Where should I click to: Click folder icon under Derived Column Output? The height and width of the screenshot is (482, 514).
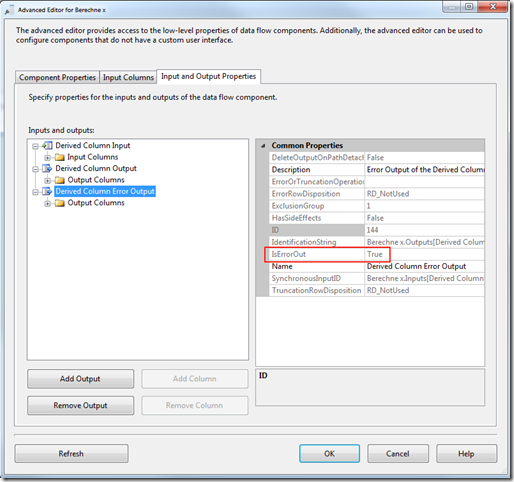[x=60, y=180]
